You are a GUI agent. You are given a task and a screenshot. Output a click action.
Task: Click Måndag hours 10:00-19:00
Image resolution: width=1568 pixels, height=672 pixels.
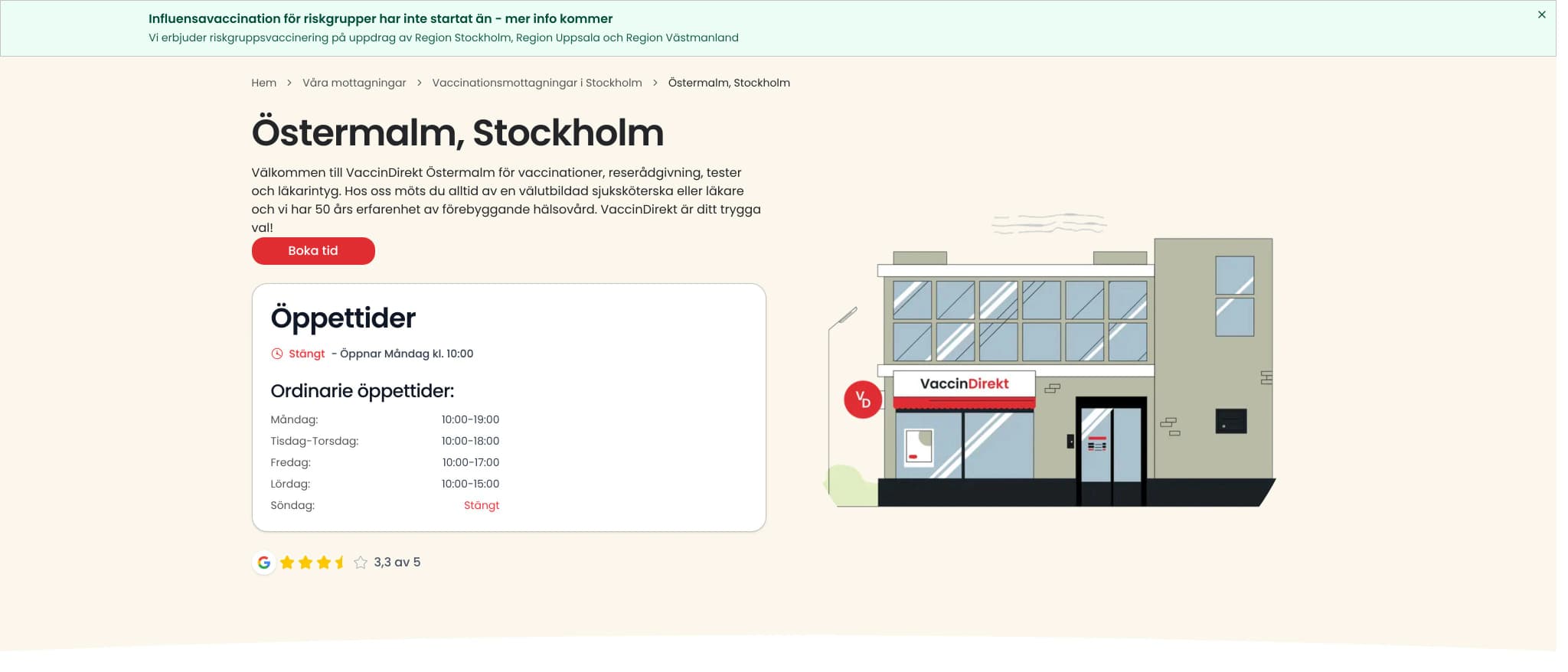point(470,419)
